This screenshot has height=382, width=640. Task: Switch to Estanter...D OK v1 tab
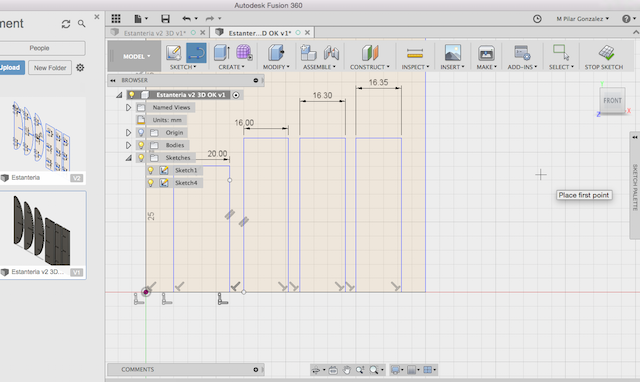260,33
